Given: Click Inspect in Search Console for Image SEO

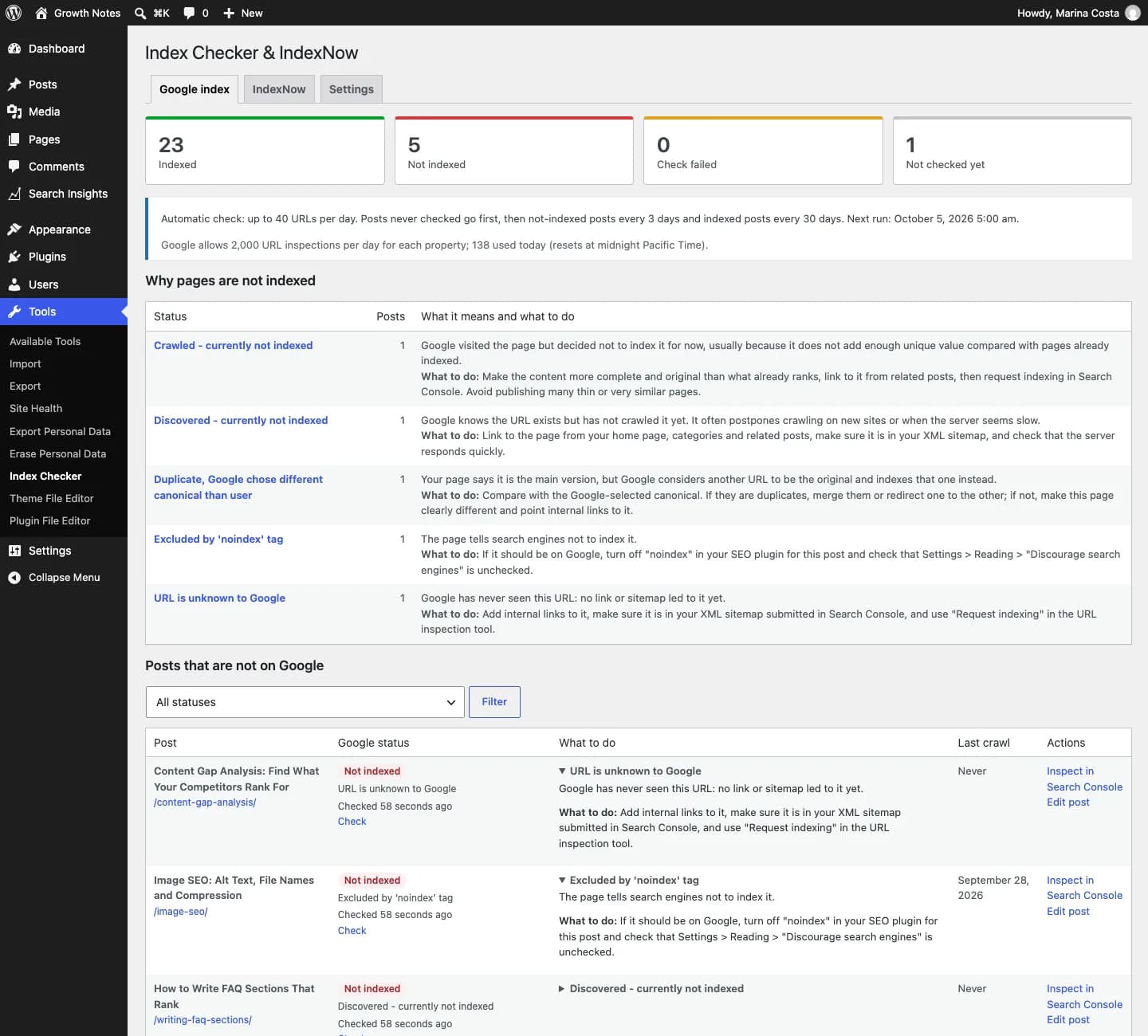Looking at the screenshot, I should click(1084, 888).
